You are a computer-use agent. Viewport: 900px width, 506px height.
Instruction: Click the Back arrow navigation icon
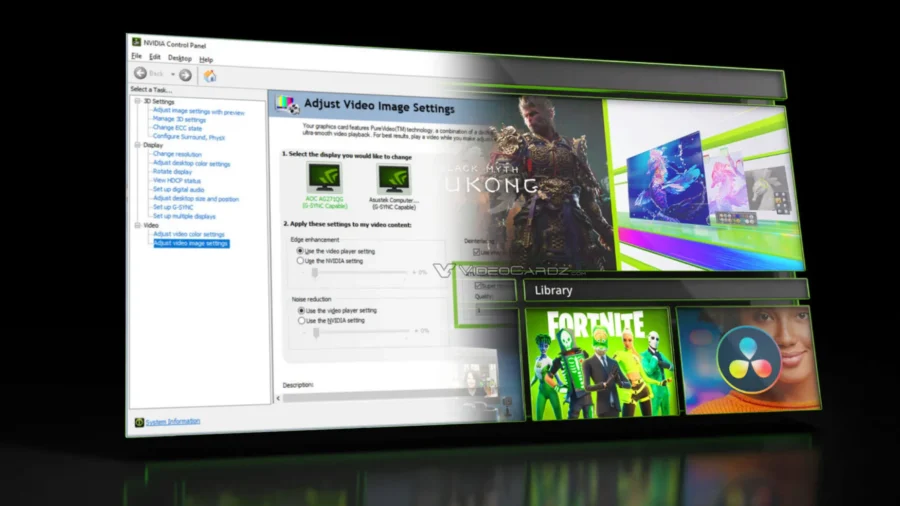(140, 73)
